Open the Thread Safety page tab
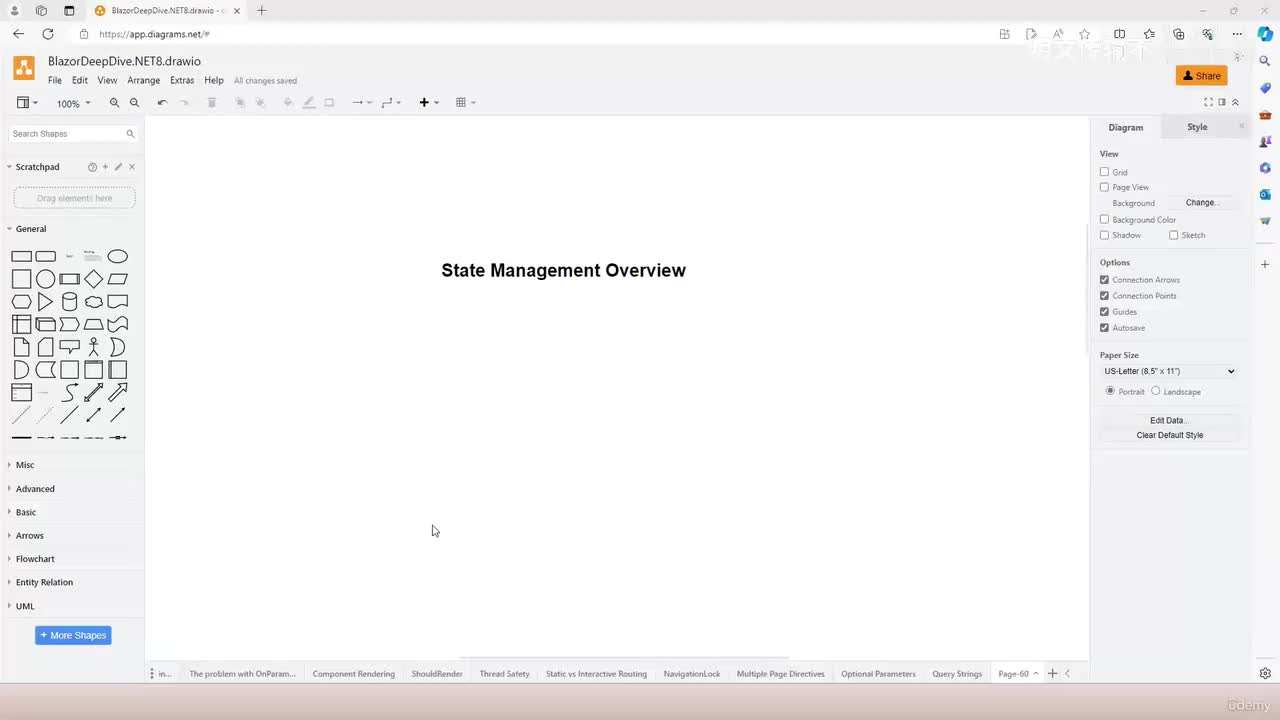This screenshot has width=1280, height=720. (x=504, y=674)
